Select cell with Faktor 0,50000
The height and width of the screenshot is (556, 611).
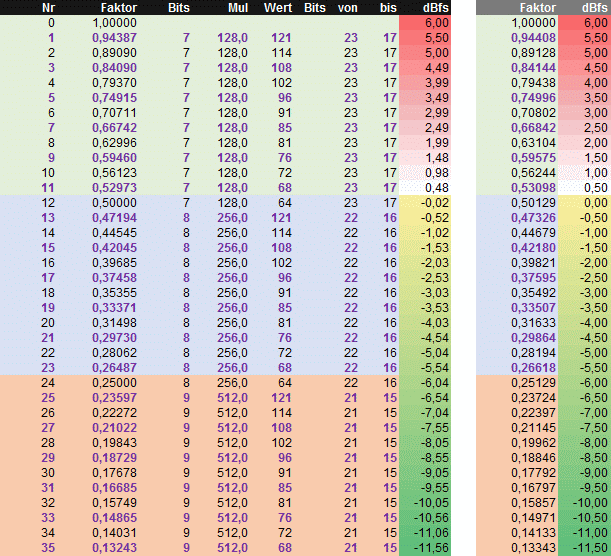[115, 203]
